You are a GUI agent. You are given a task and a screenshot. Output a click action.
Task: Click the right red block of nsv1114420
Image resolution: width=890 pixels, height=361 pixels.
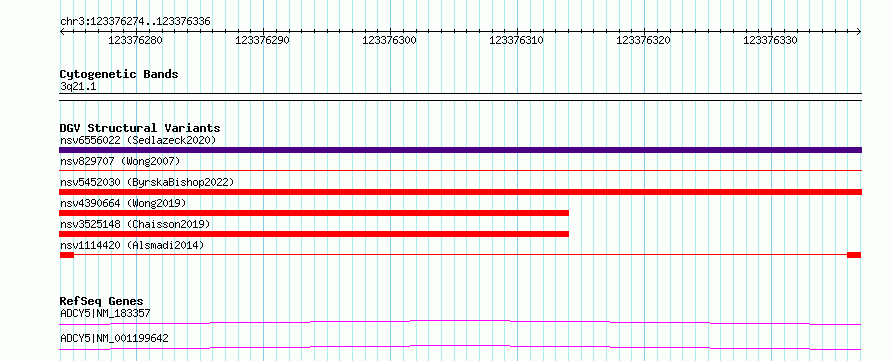[854, 255]
